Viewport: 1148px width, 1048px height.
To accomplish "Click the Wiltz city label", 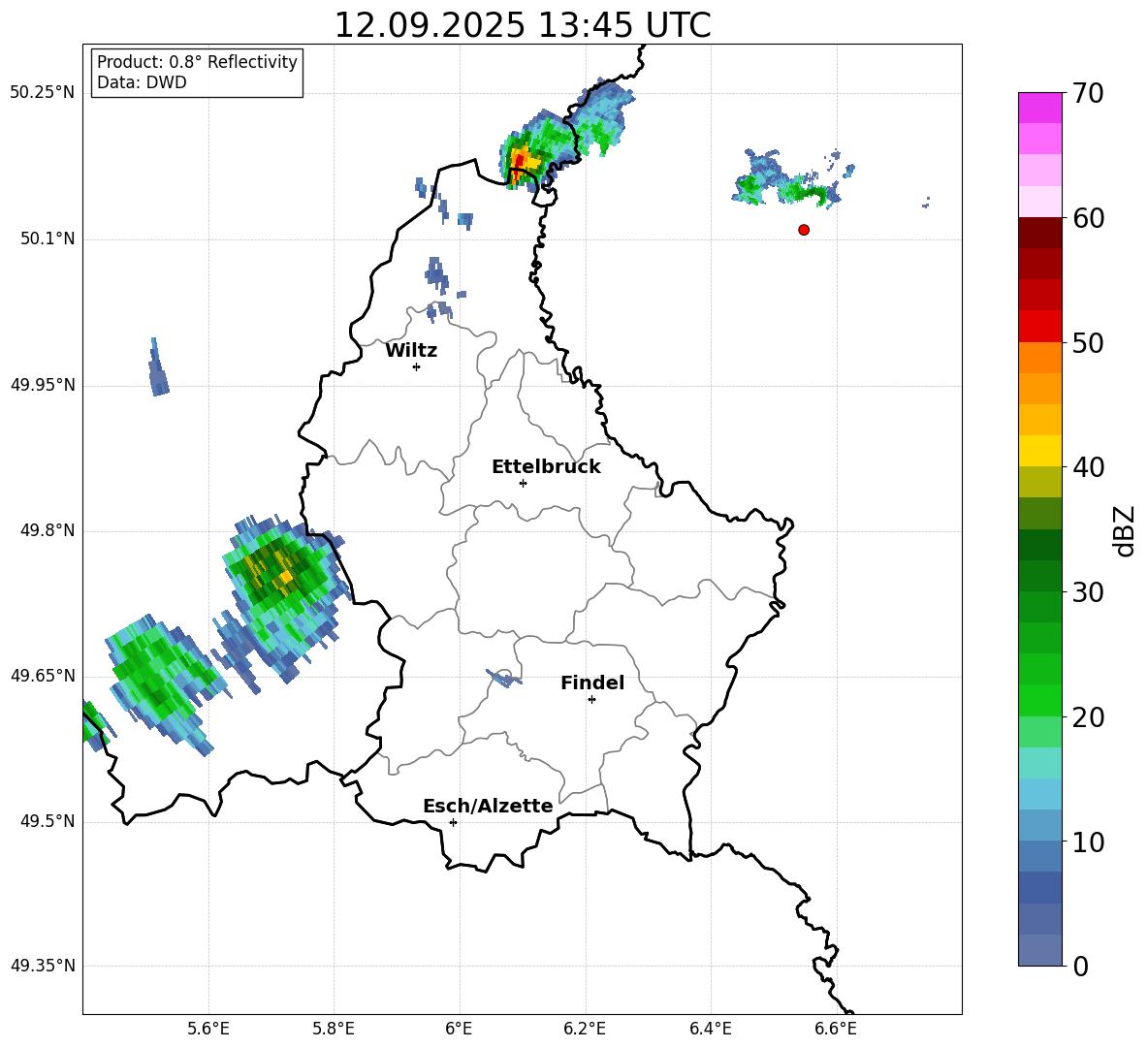I will click(411, 351).
